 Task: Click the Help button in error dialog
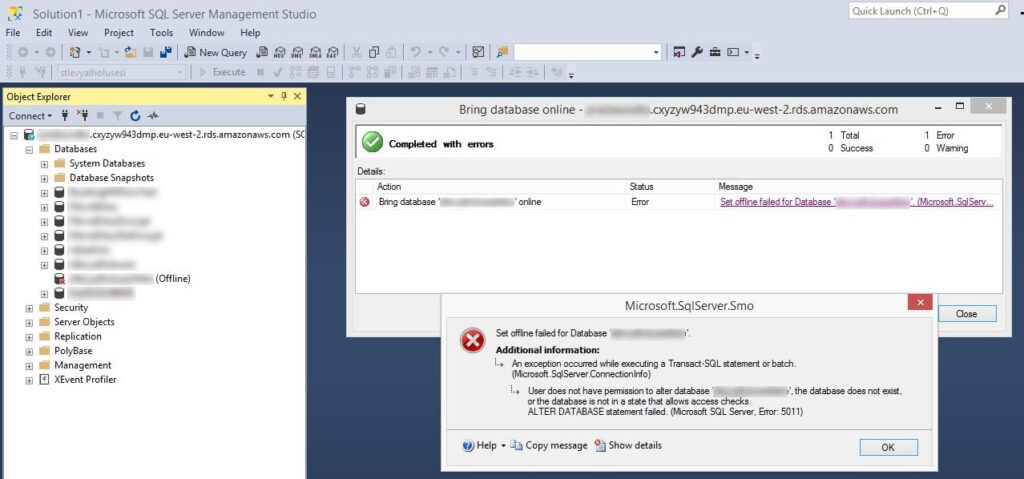click(480, 446)
